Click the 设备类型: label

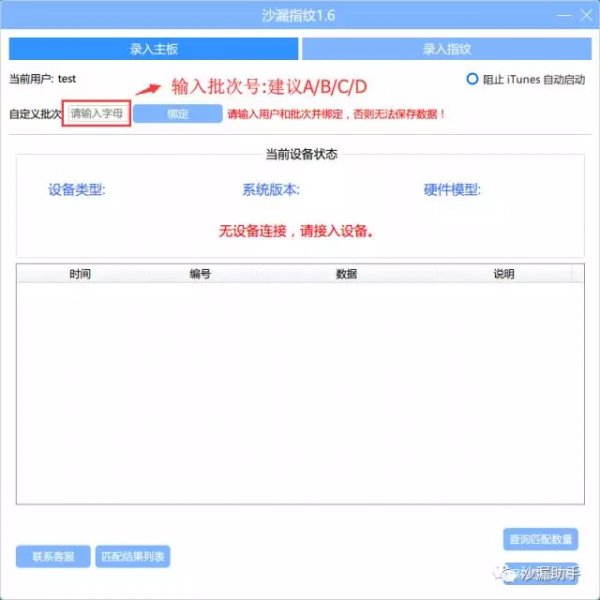coord(77,189)
